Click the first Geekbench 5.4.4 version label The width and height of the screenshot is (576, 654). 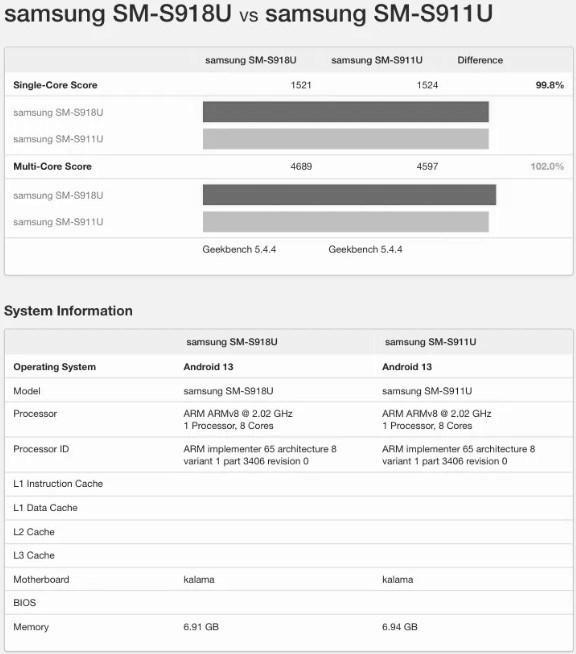pos(239,249)
